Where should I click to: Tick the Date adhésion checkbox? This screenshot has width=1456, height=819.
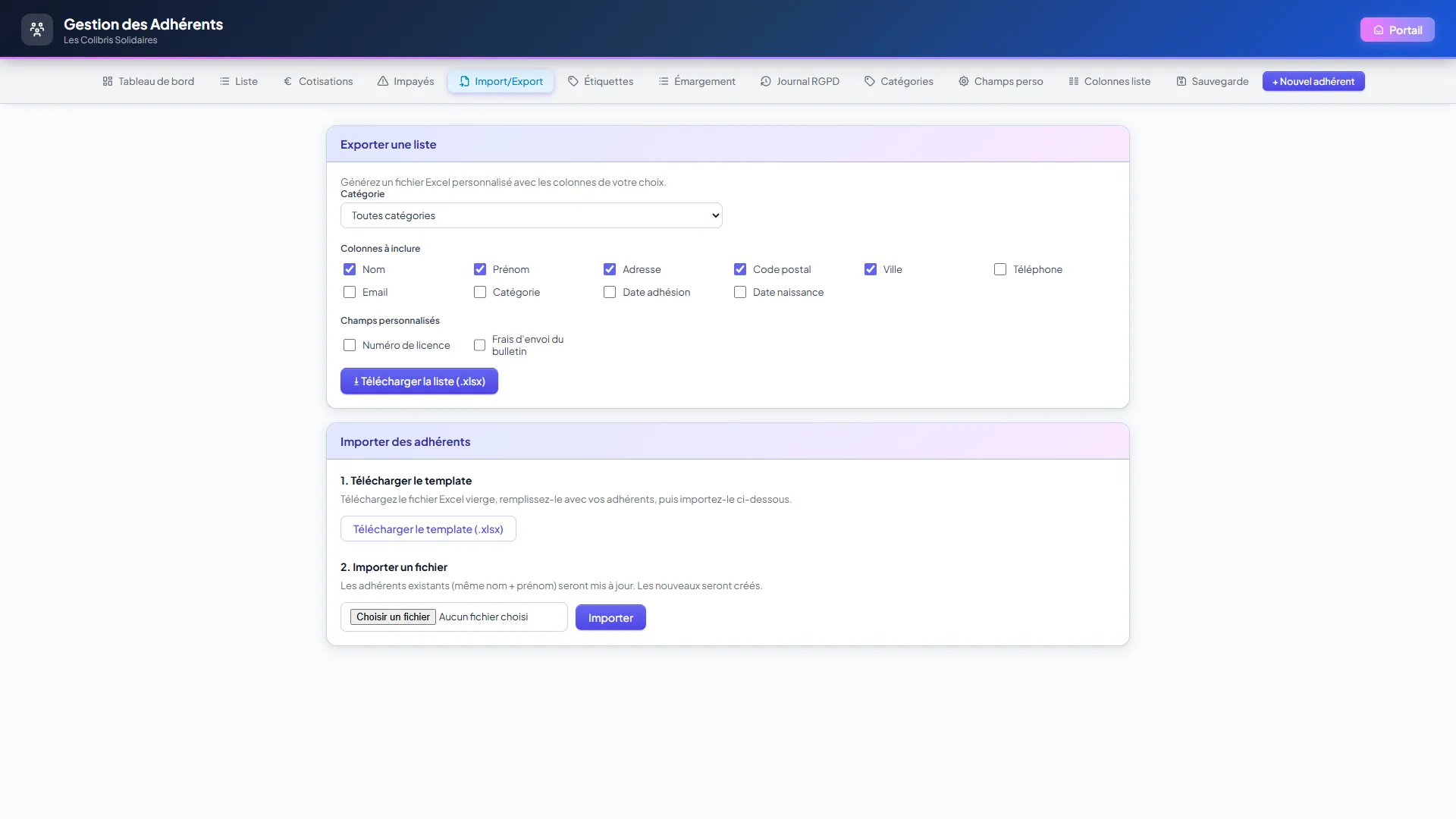(x=610, y=292)
